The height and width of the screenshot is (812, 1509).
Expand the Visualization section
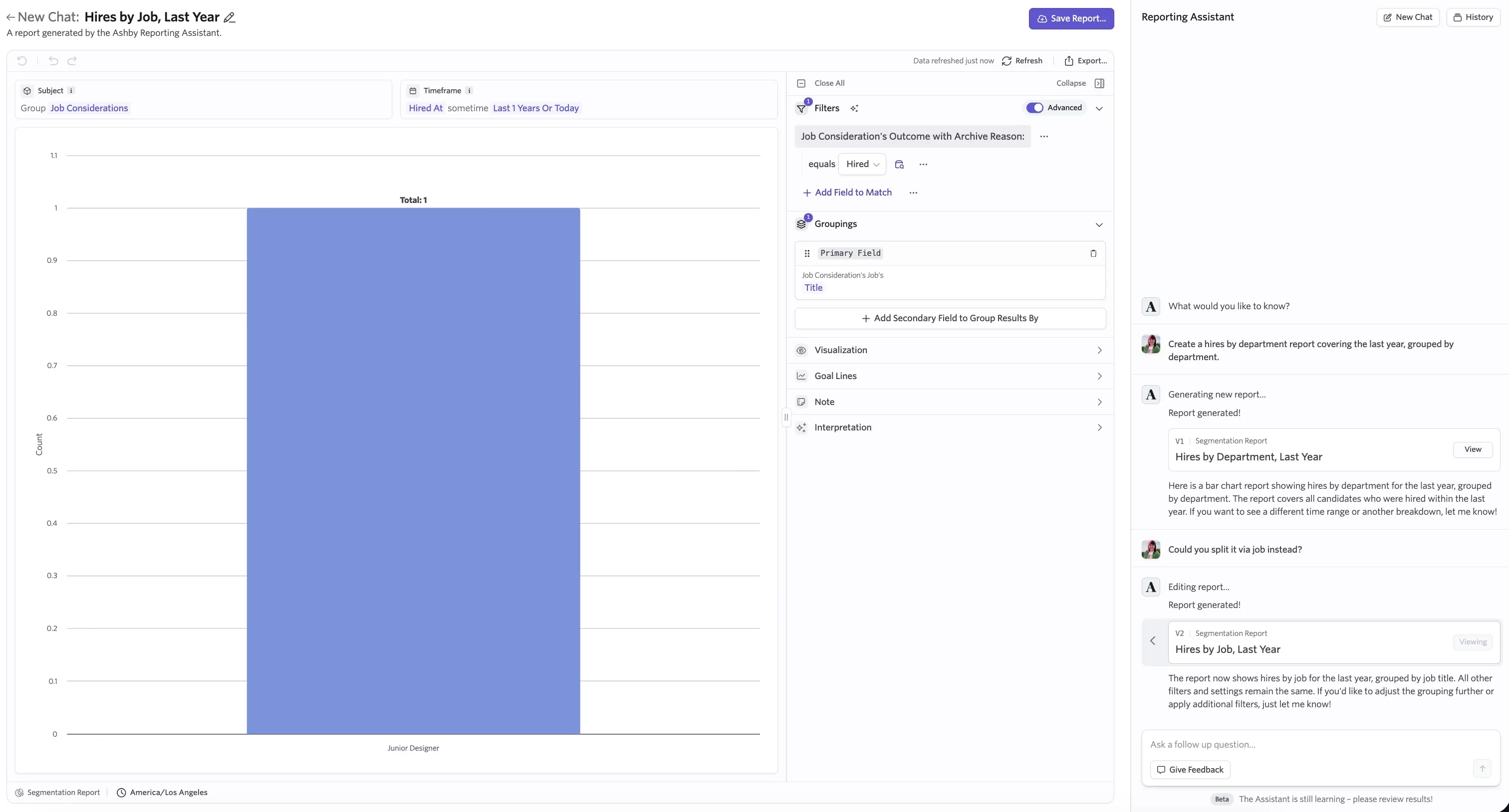950,350
